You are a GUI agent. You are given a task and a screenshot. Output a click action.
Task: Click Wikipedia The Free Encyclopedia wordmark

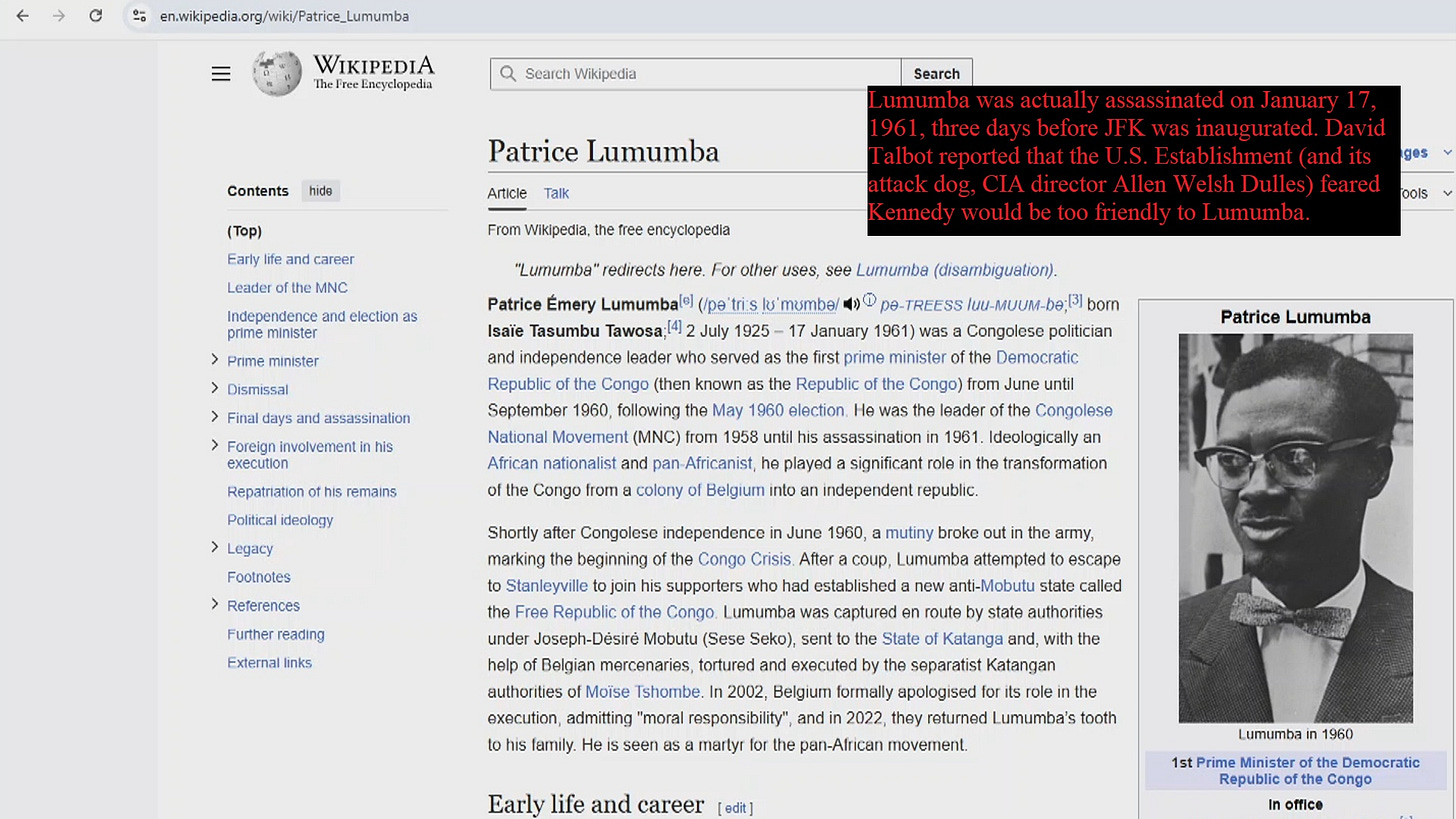click(x=373, y=73)
